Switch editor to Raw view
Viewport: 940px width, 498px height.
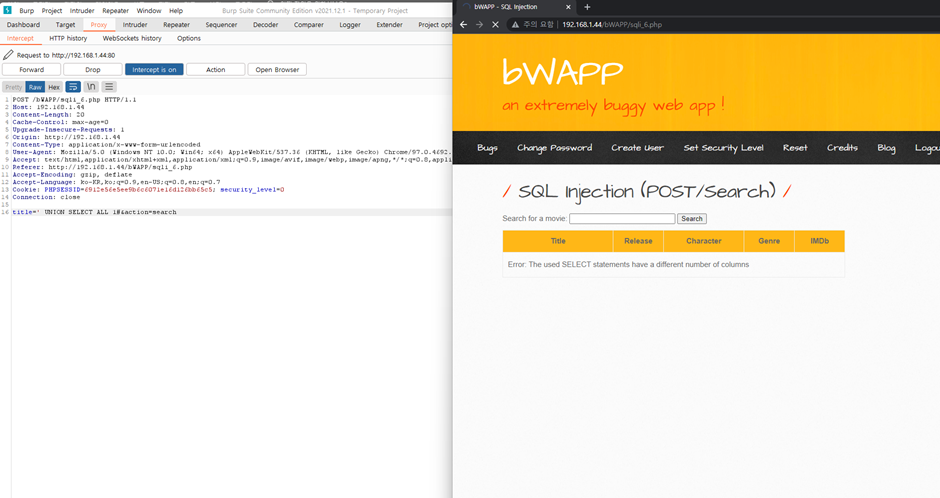[35, 87]
